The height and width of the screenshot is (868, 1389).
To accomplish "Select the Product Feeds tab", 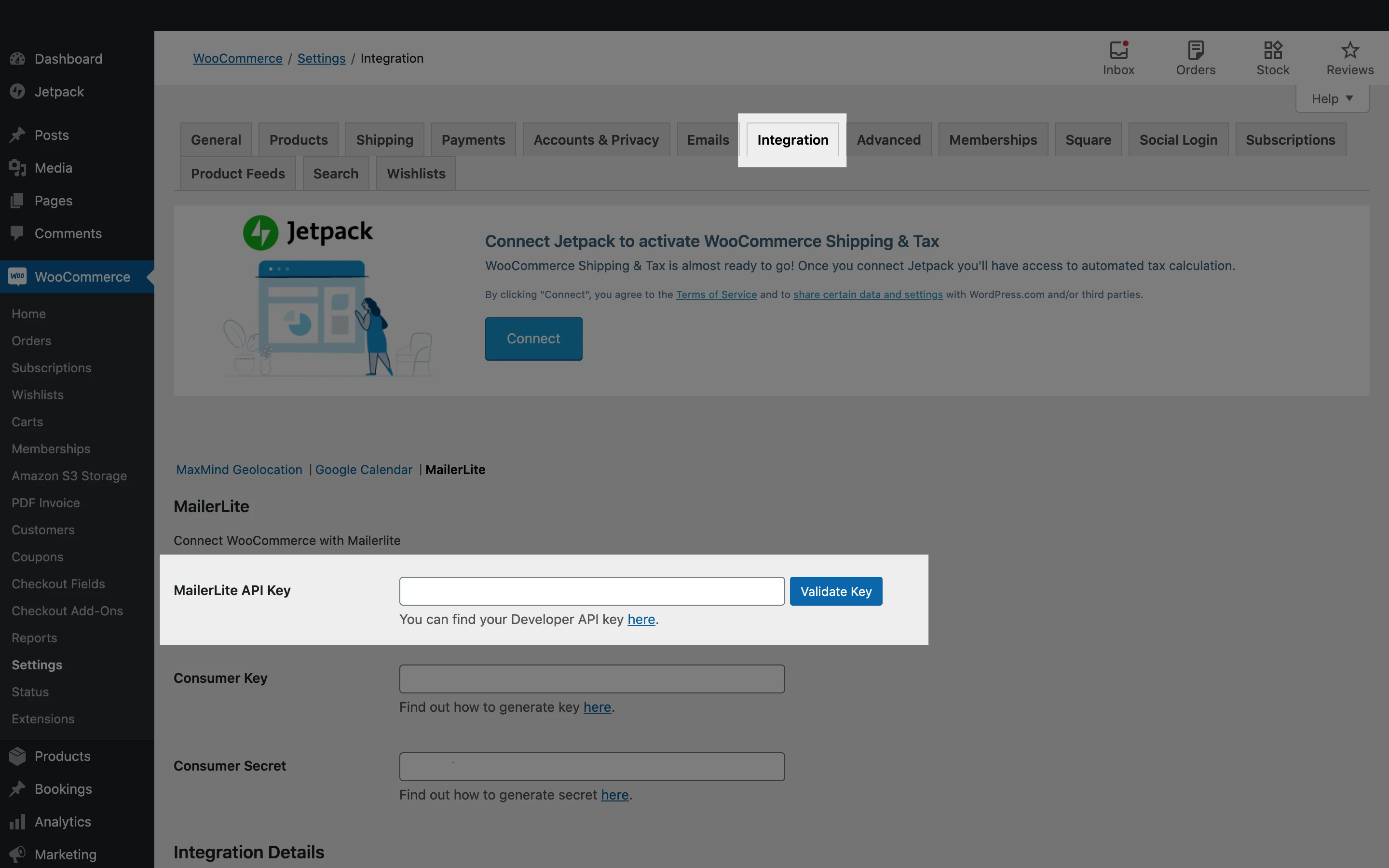I will tap(238, 174).
